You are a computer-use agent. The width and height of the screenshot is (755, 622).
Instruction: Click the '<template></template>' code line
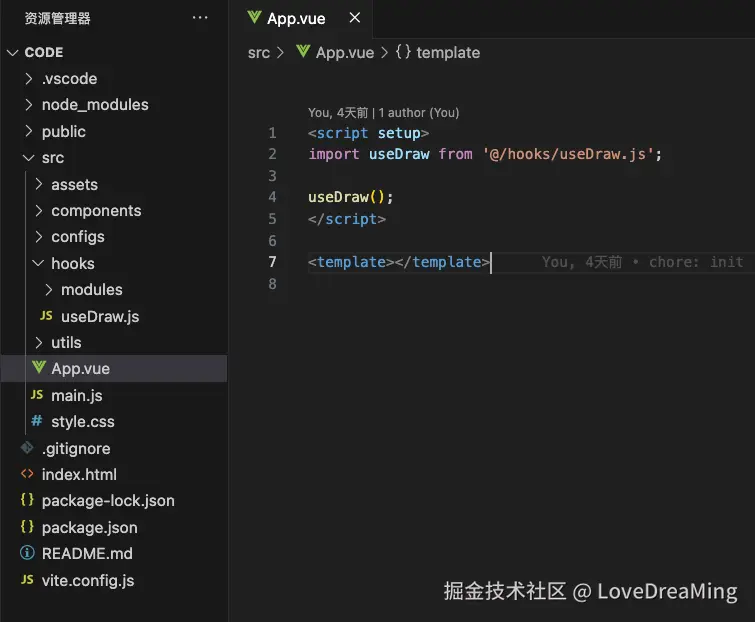pyautogui.click(x=399, y=262)
